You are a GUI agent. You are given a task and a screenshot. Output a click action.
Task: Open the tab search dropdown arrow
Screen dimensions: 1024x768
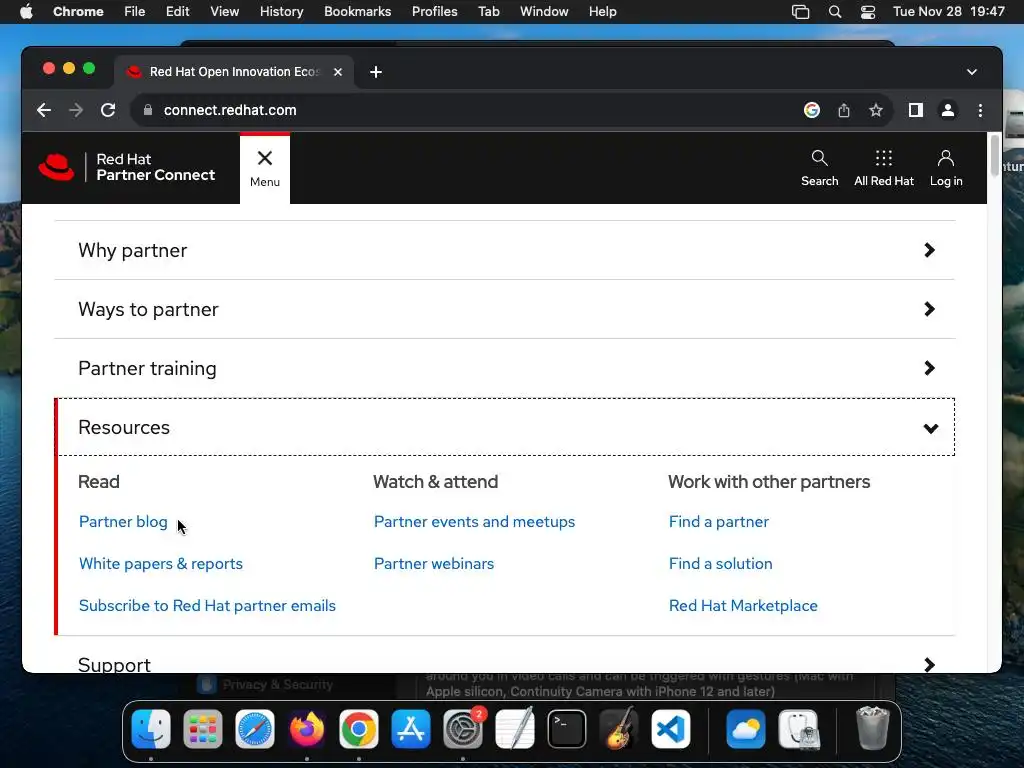[x=972, y=72]
